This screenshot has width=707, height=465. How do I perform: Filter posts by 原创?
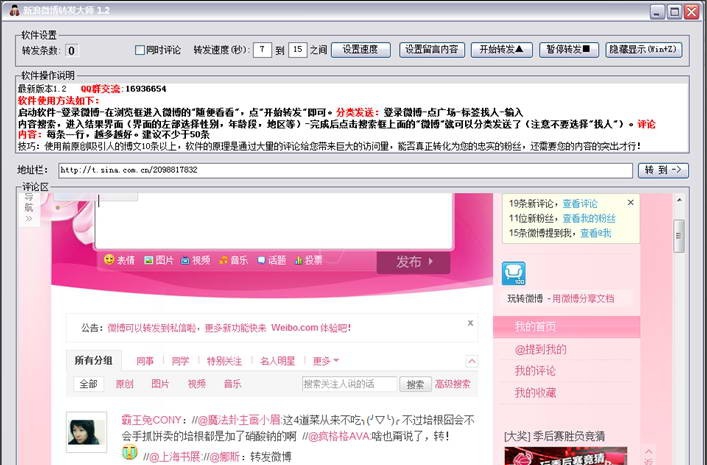(124, 384)
